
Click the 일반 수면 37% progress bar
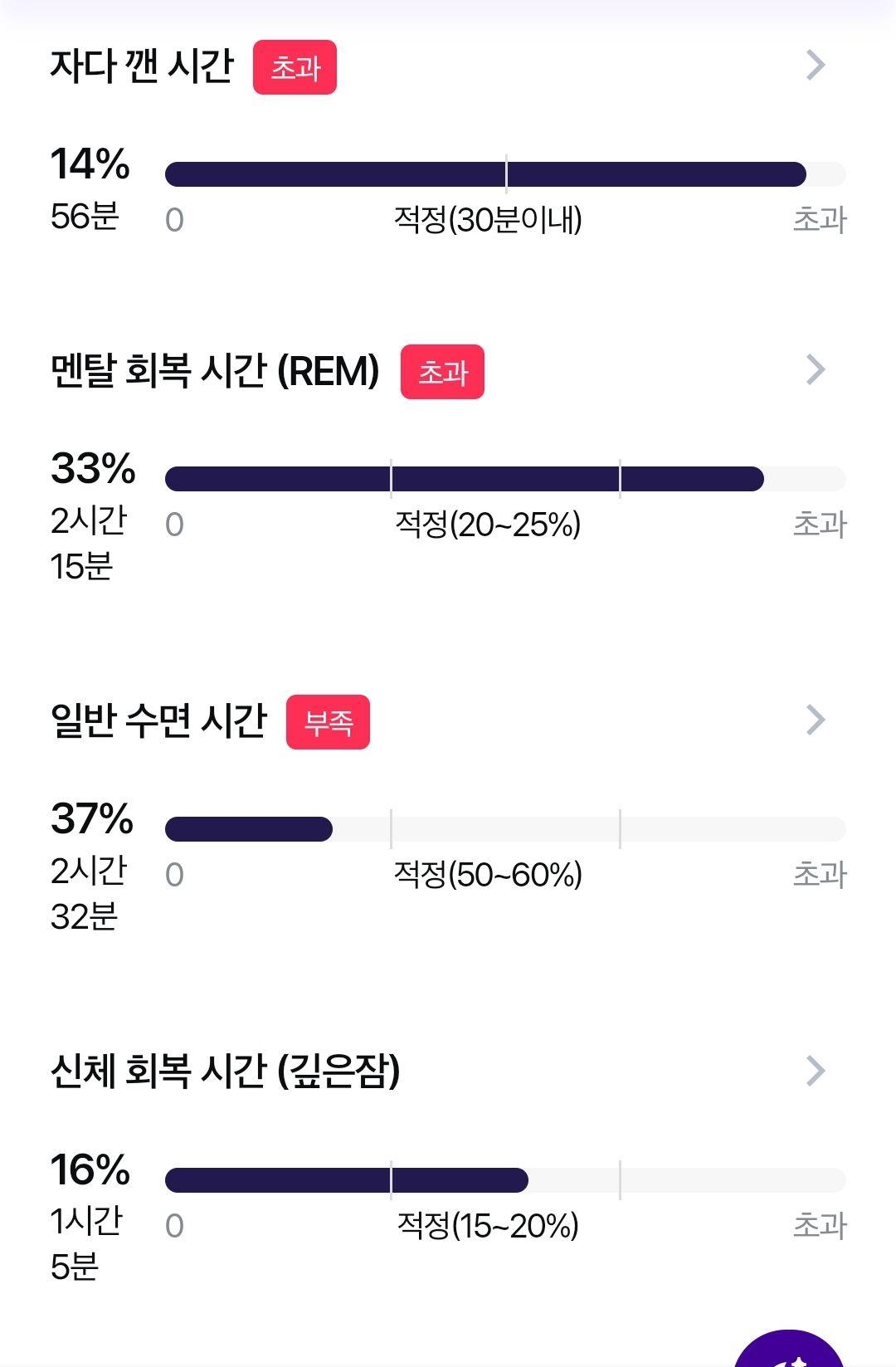505,829
